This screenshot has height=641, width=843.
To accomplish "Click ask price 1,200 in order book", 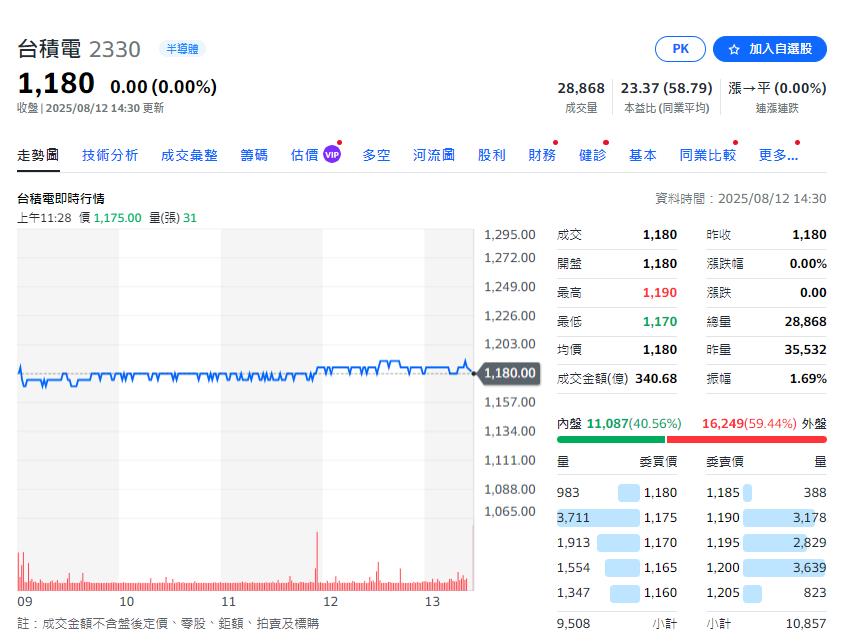I will (723, 567).
